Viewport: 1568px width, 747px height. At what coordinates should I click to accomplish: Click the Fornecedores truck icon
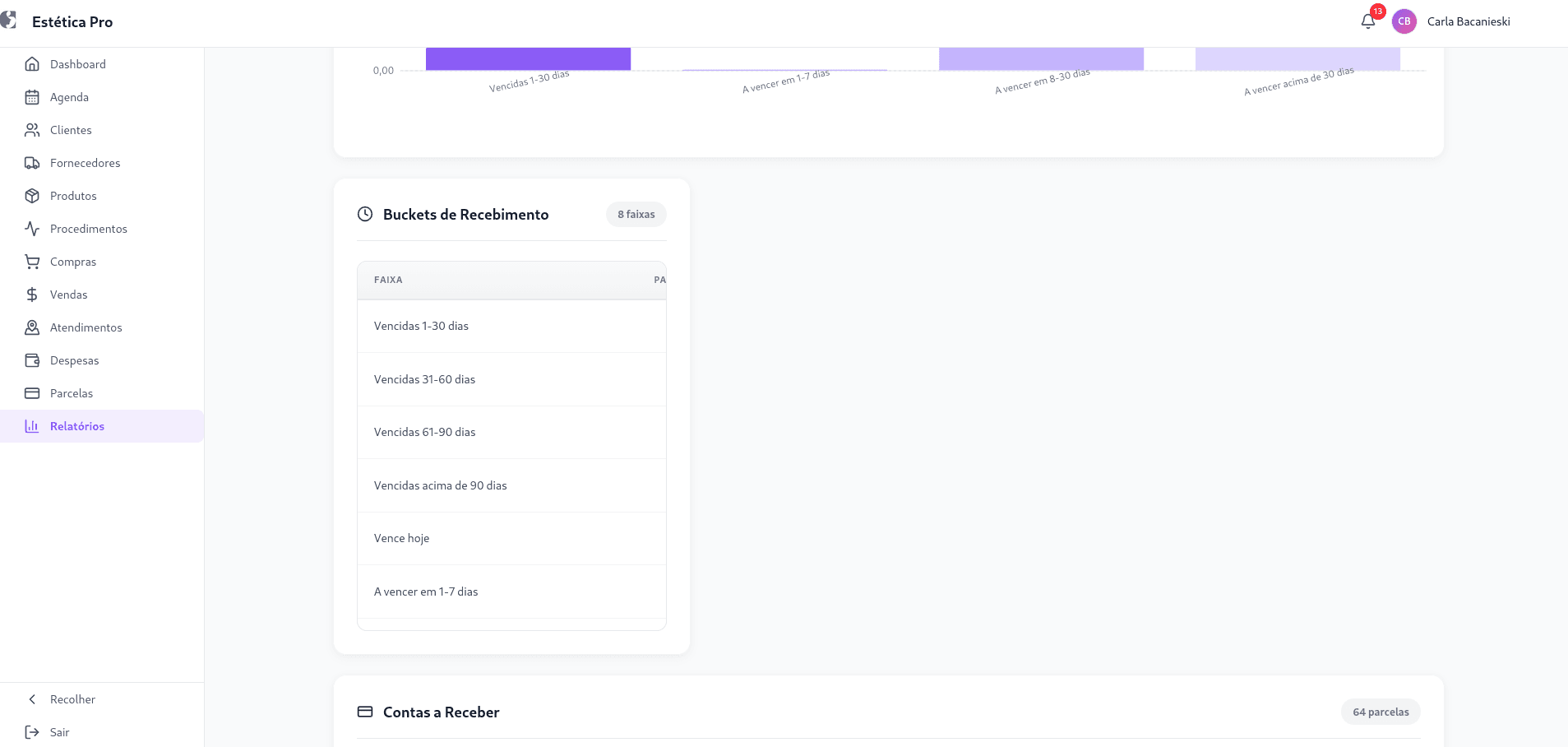coord(32,163)
